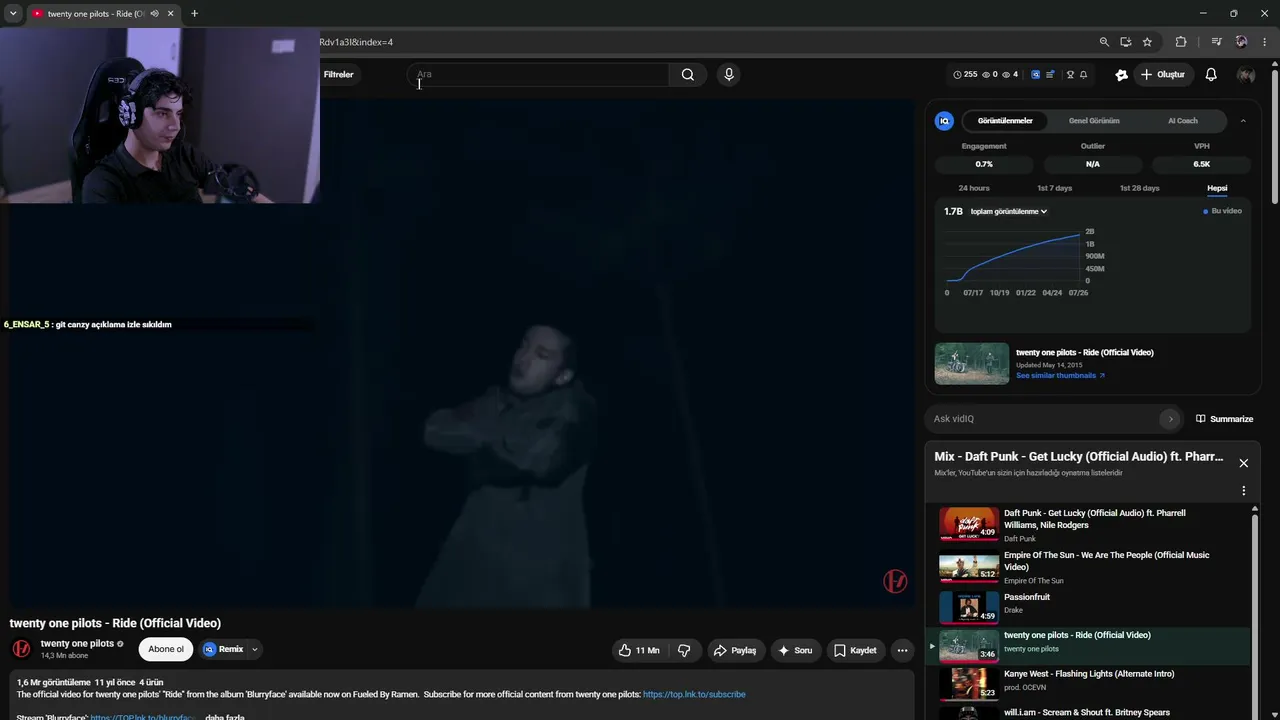1280x720 pixels.
Task: Toggle the Bu video chart legend
Action: coord(1222,211)
